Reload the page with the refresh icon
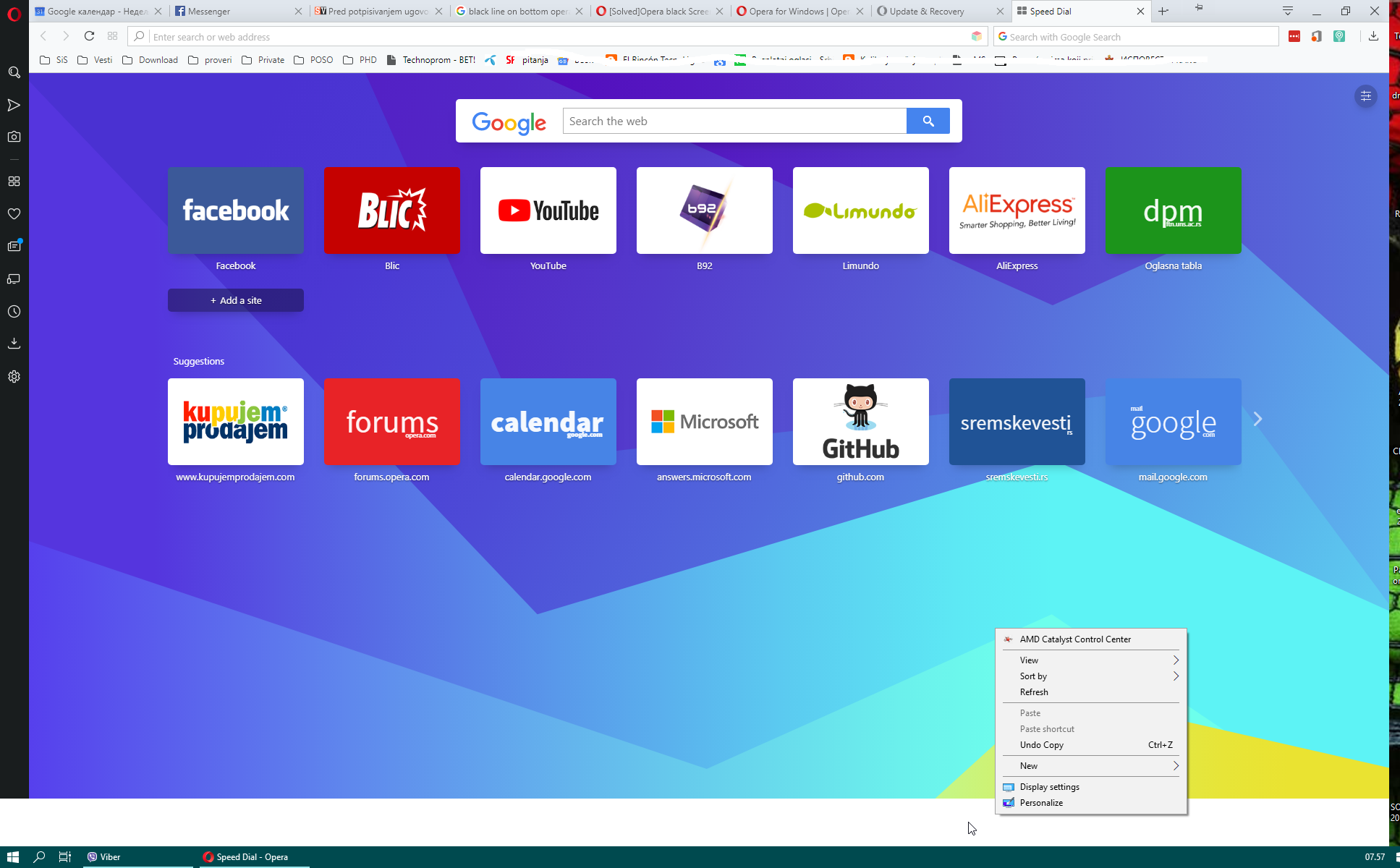1400x868 pixels. click(89, 36)
